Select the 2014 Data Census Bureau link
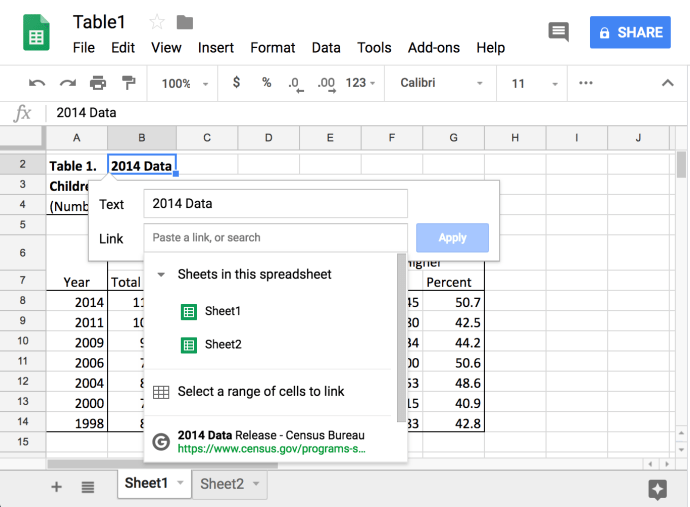This screenshot has height=507, width=690. coord(271,442)
